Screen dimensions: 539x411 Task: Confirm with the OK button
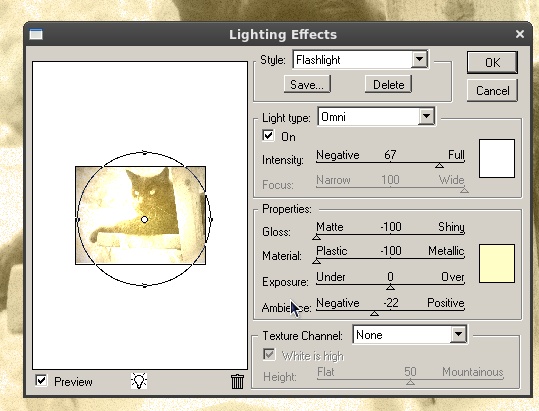(492, 63)
